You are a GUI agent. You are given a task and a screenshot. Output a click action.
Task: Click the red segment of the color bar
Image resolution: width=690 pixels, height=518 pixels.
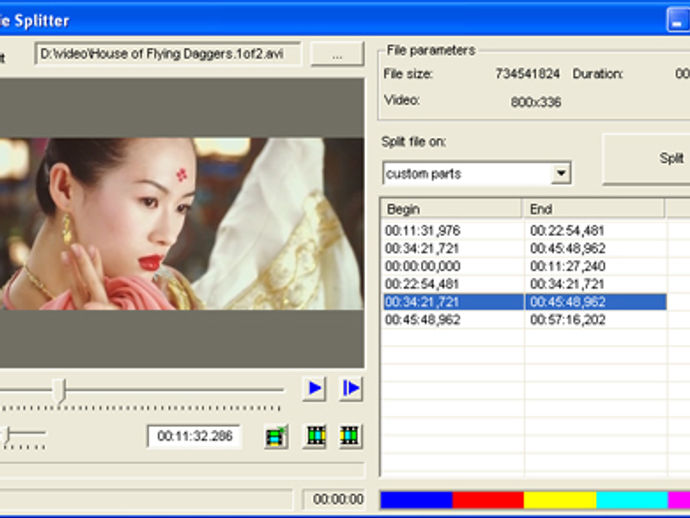click(488, 500)
